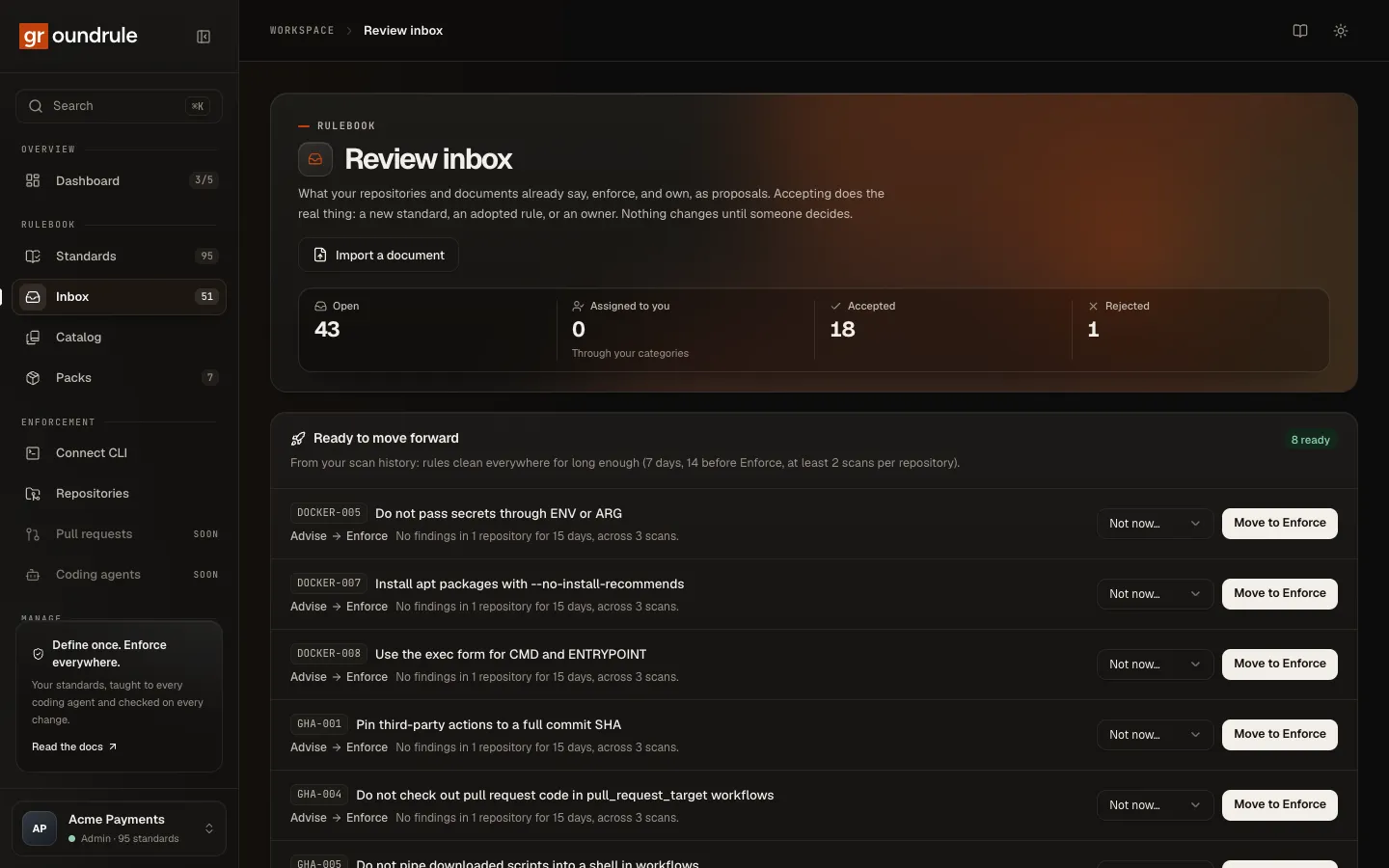Click the AP workspace avatar
This screenshot has width=1389, height=868.
(40, 828)
